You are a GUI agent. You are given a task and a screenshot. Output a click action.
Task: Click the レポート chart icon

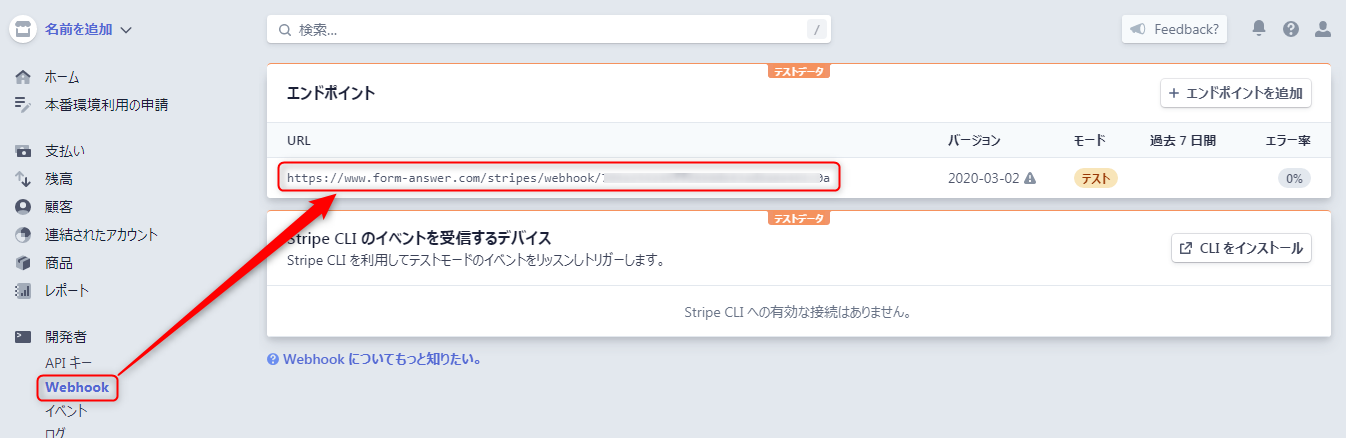pos(23,291)
